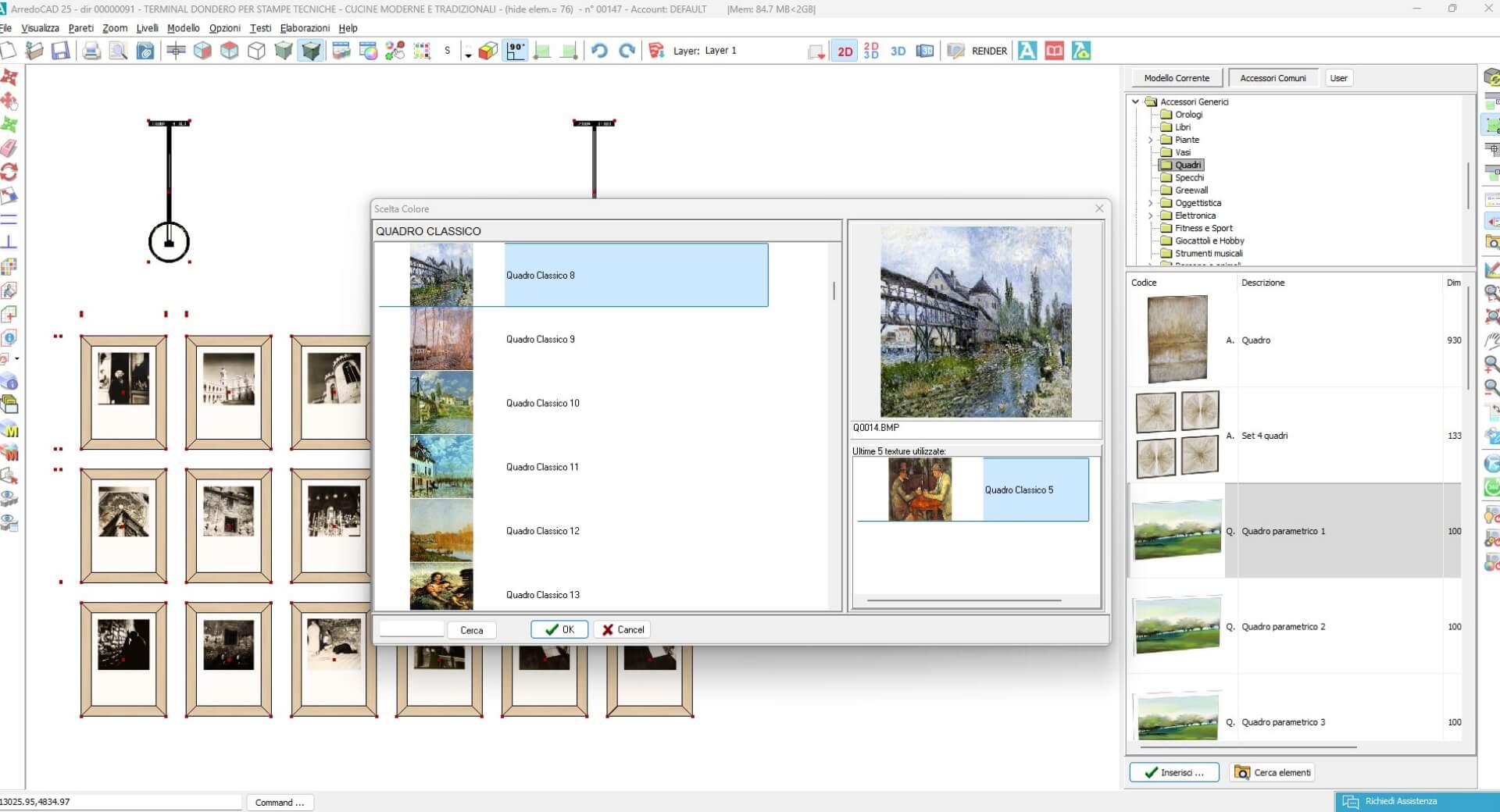Image resolution: width=1500 pixels, height=812 pixels.
Task: Click the yellow M icon in left toolbar
Action: tap(10, 429)
